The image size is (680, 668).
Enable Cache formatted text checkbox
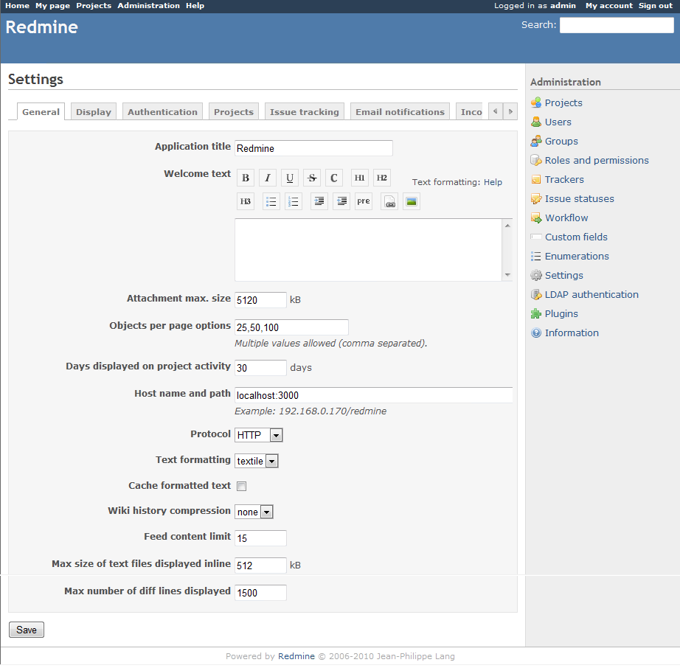(242, 486)
